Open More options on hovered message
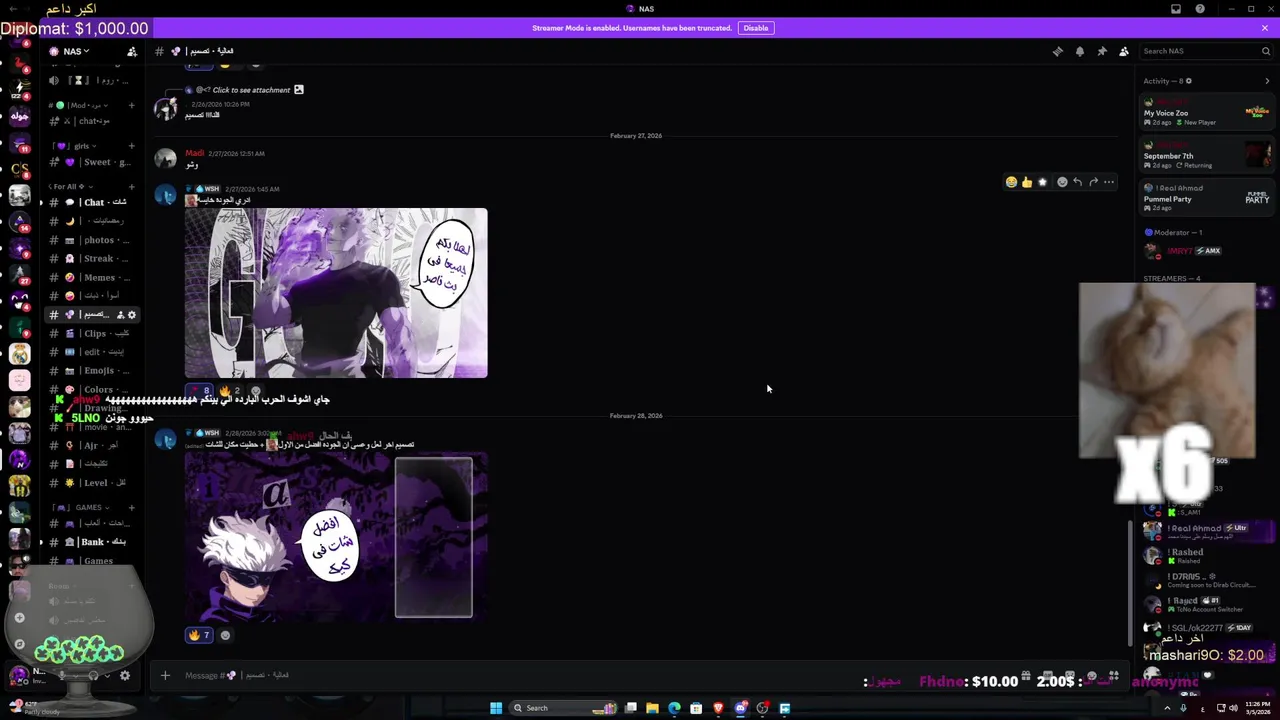 [x=1109, y=182]
